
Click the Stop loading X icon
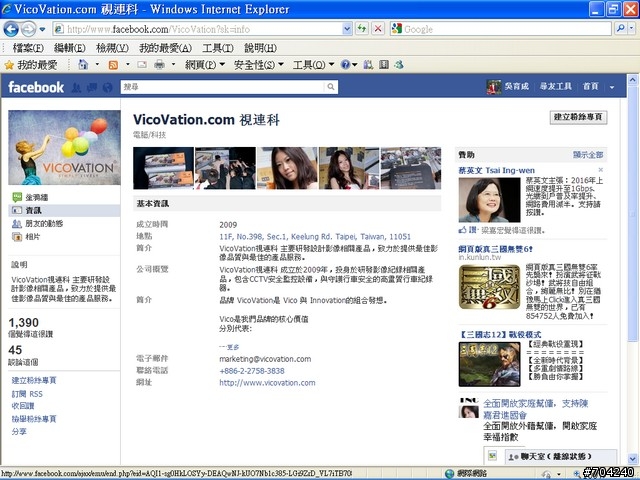[x=378, y=29]
